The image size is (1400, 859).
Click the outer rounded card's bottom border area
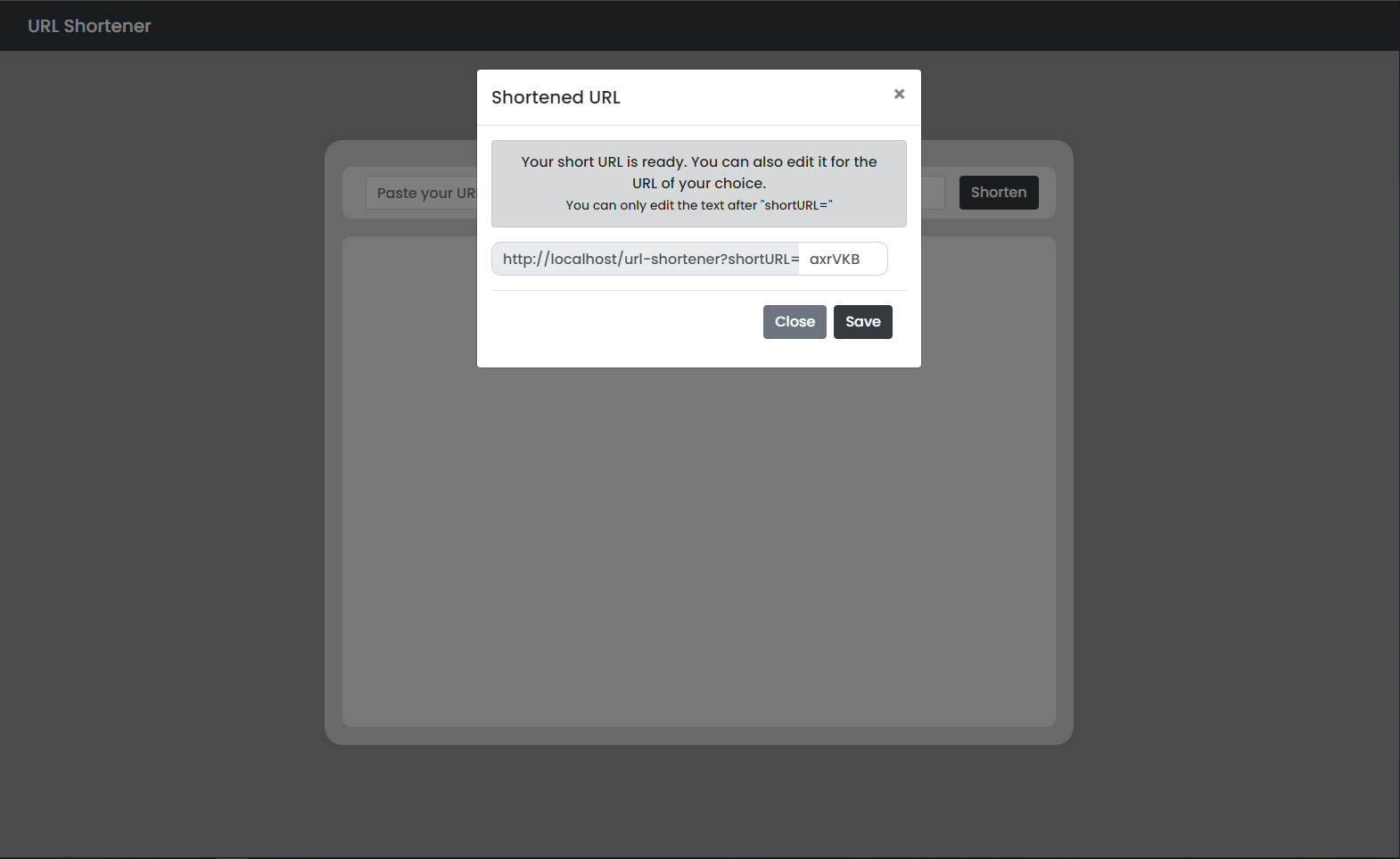pyautogui.click(x=699, y=736)
